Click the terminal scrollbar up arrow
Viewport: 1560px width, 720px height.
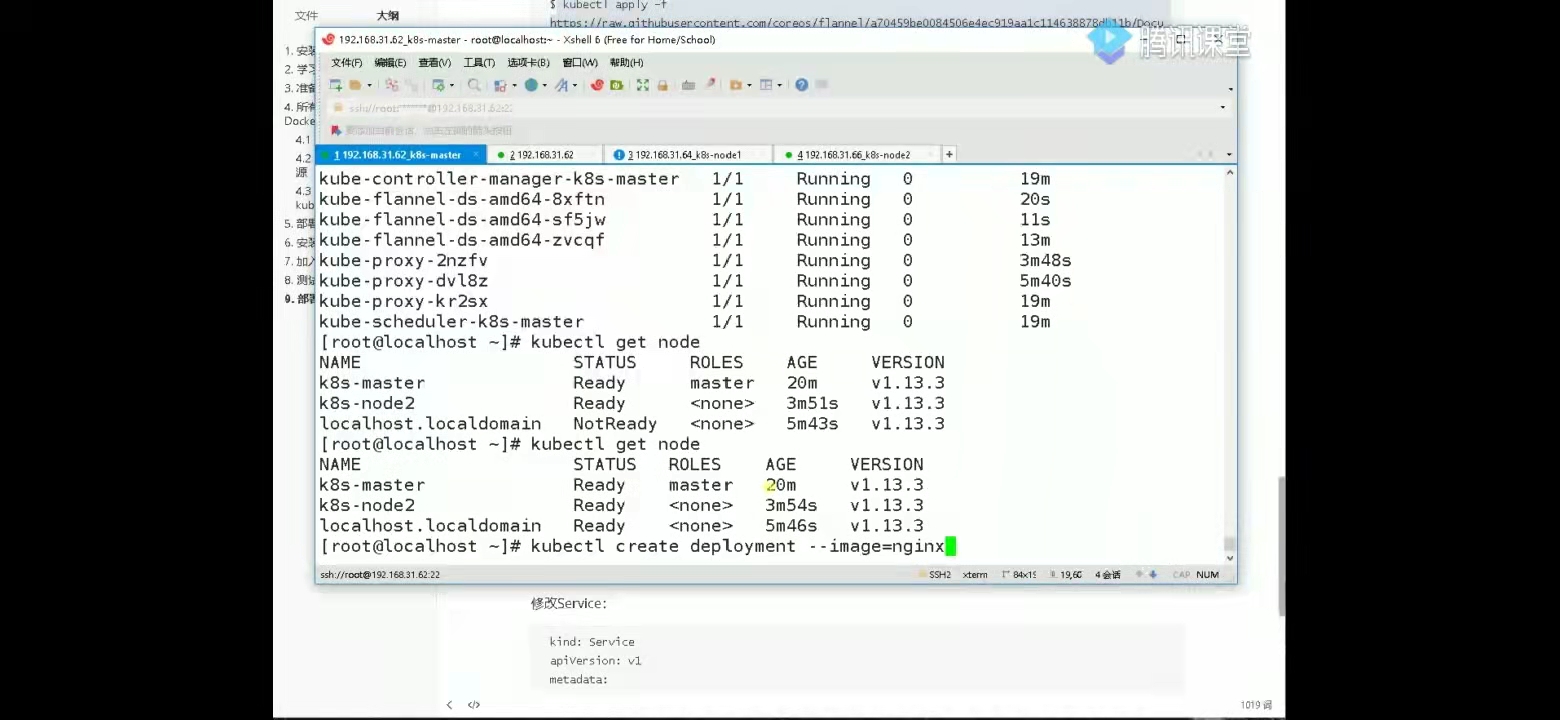1230,173
